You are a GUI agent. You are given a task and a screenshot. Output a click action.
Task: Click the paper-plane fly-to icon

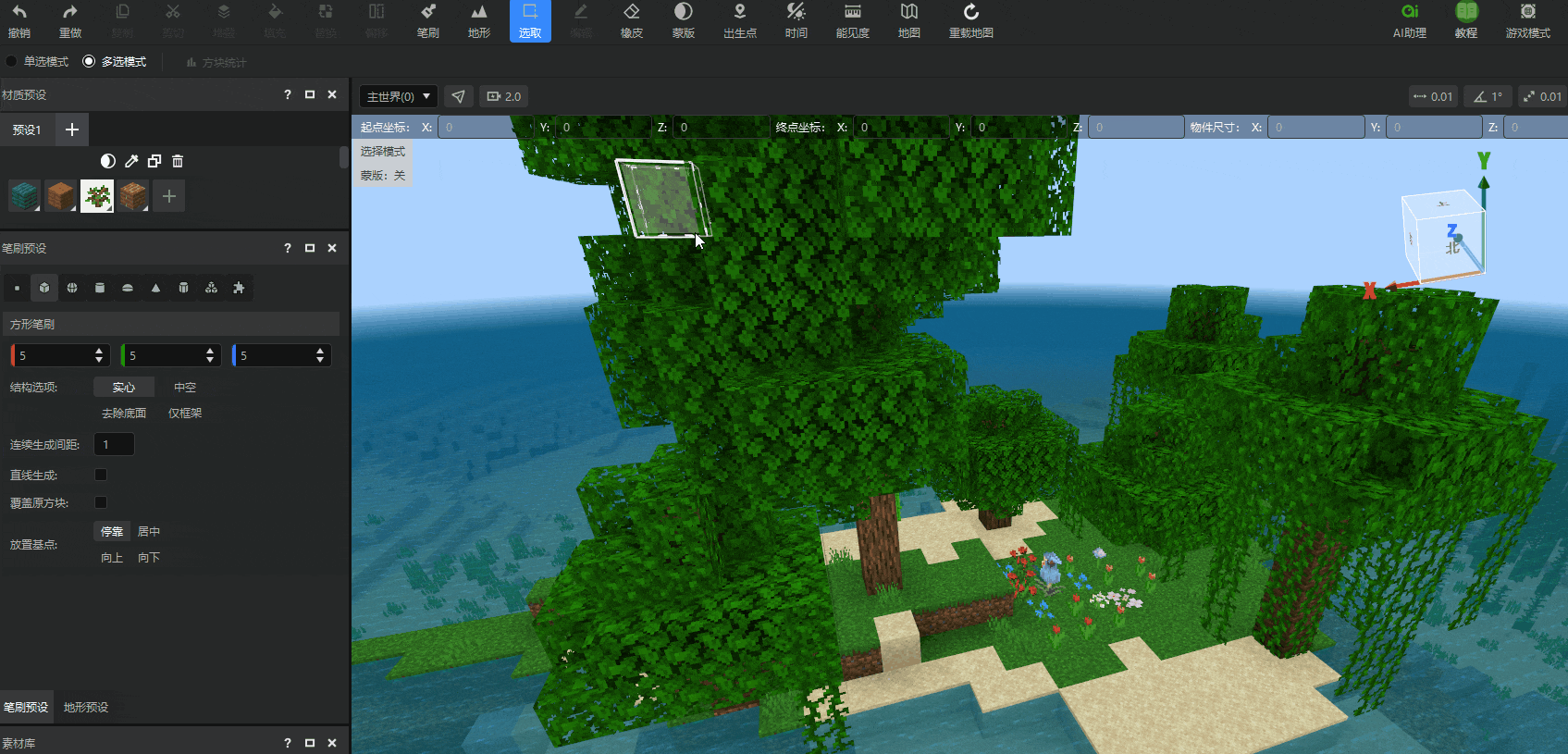point(459,96)
